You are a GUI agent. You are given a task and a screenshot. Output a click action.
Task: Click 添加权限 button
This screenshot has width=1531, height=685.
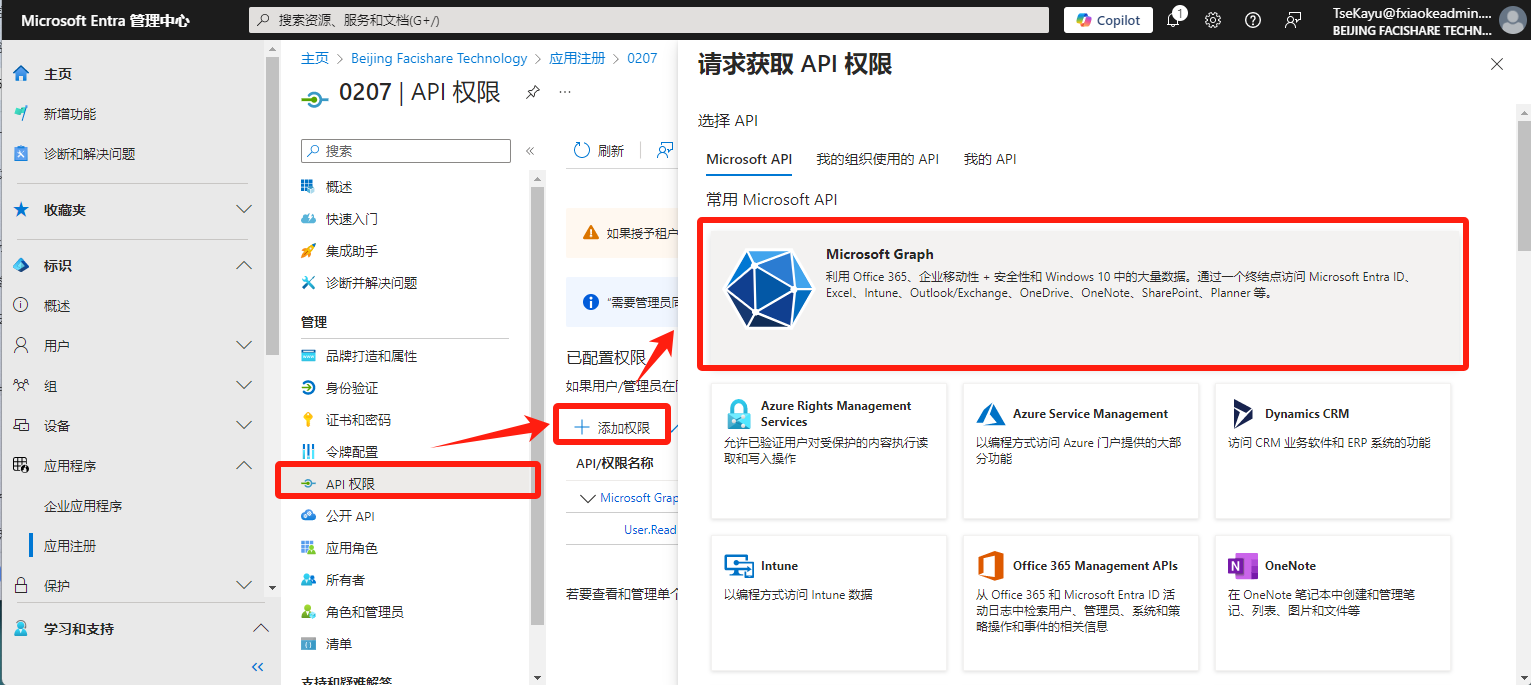611,428
